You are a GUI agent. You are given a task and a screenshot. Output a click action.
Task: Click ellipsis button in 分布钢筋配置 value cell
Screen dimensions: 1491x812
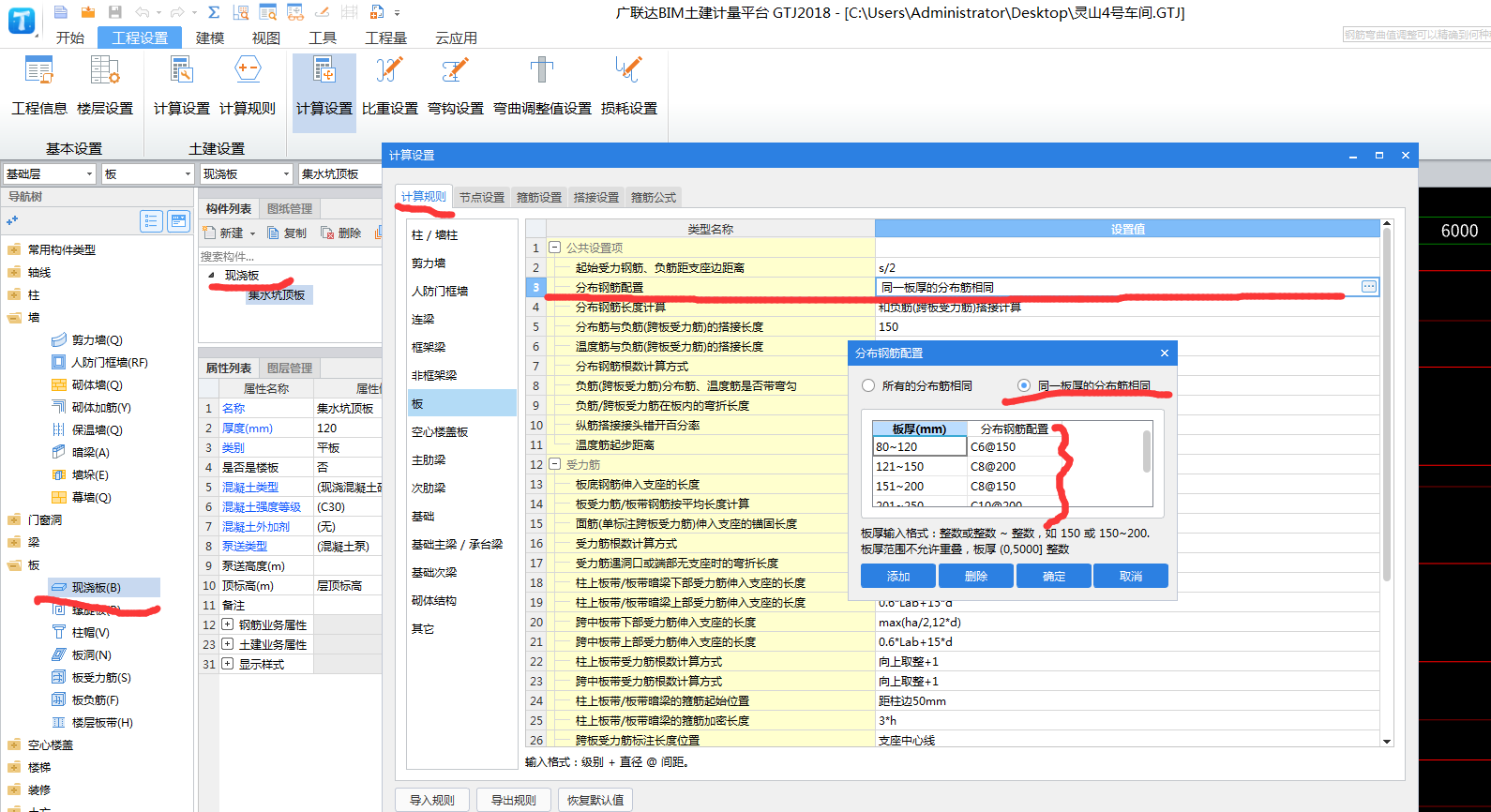[x=1369, y=287]
